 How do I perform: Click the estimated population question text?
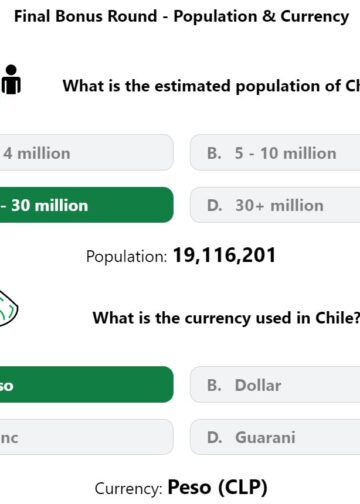click(211, 86)
